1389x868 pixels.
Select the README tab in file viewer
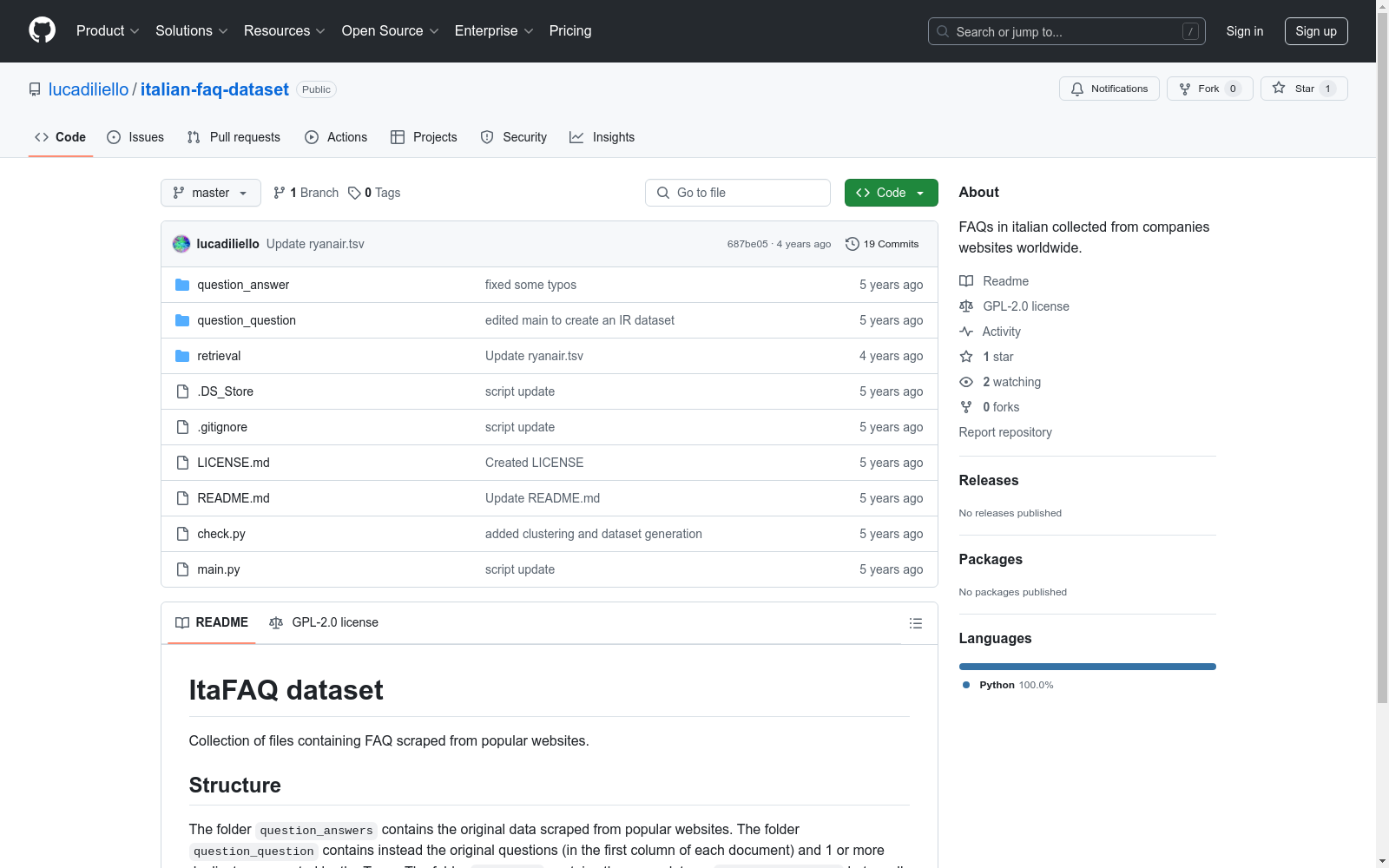pos(212,622)
